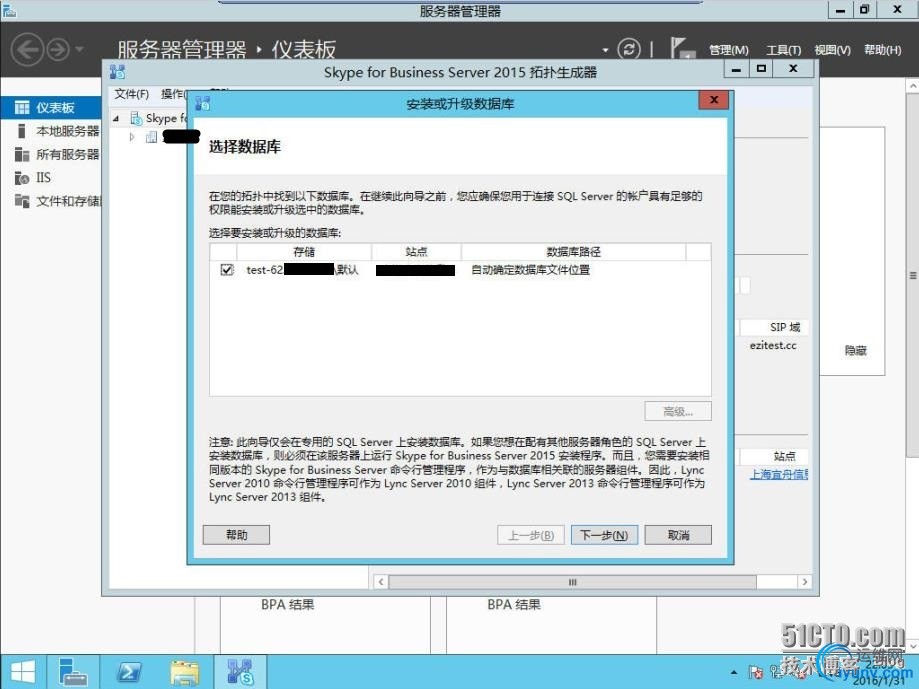
Task: Open 仪表板 in Server Manager sidebar
Action: point(50,107)
